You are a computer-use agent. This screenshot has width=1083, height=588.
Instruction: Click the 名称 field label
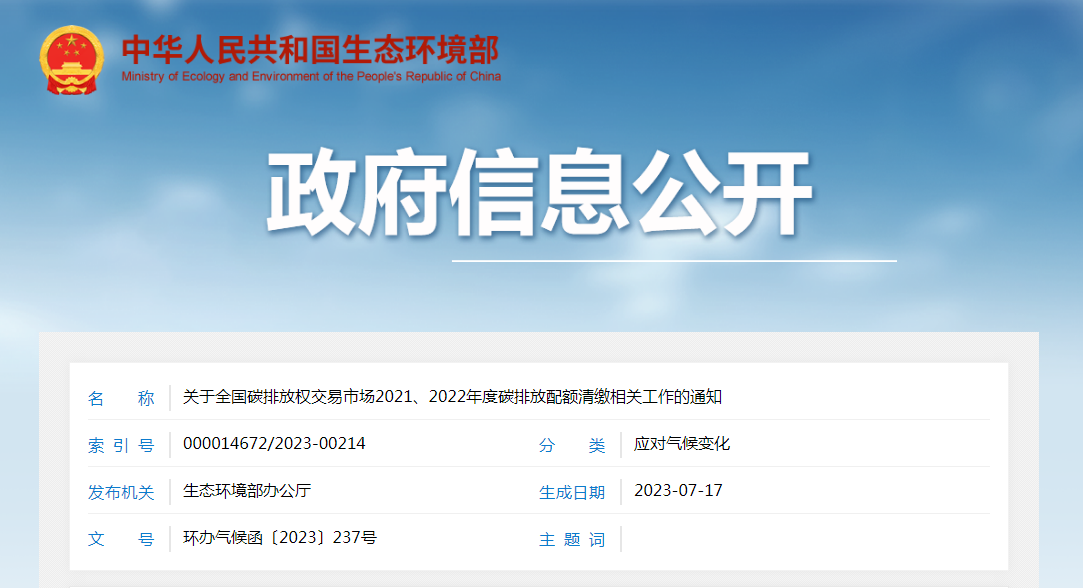pyautogui.click(x=121, y=398)
